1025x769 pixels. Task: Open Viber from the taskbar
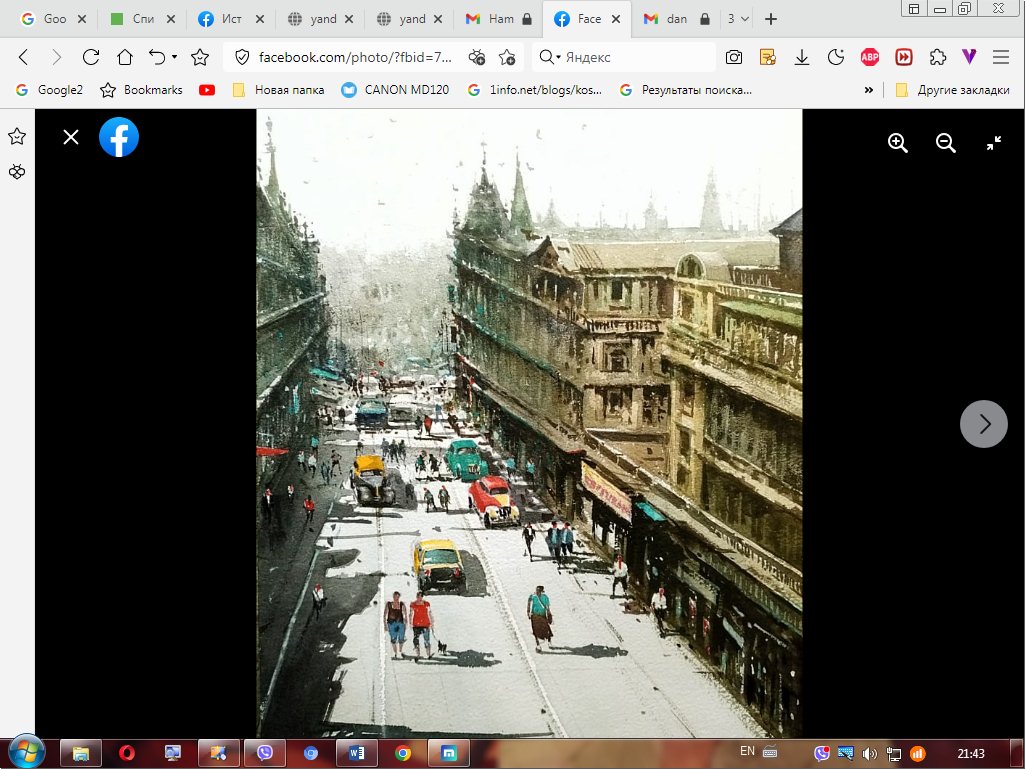265,753
